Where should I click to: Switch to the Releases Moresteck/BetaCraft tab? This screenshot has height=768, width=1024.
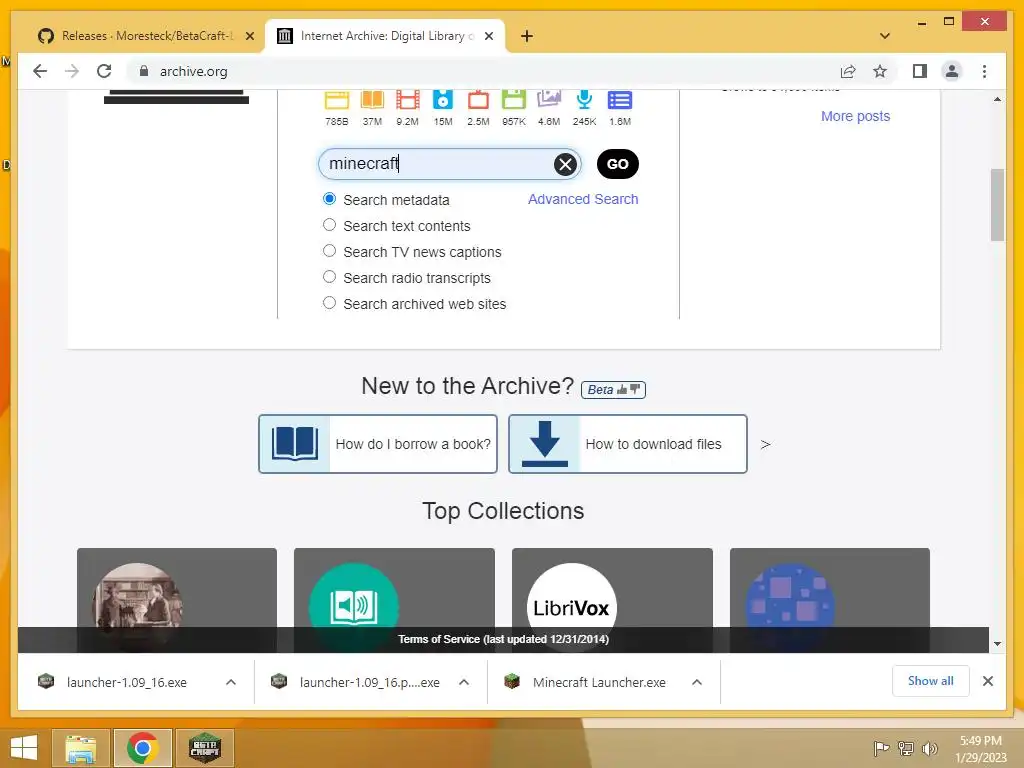[144, 36]
